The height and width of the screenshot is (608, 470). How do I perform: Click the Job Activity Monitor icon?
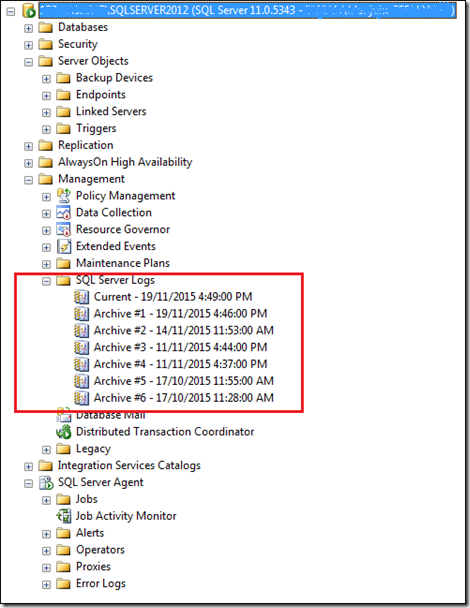[x=64, y=516]
